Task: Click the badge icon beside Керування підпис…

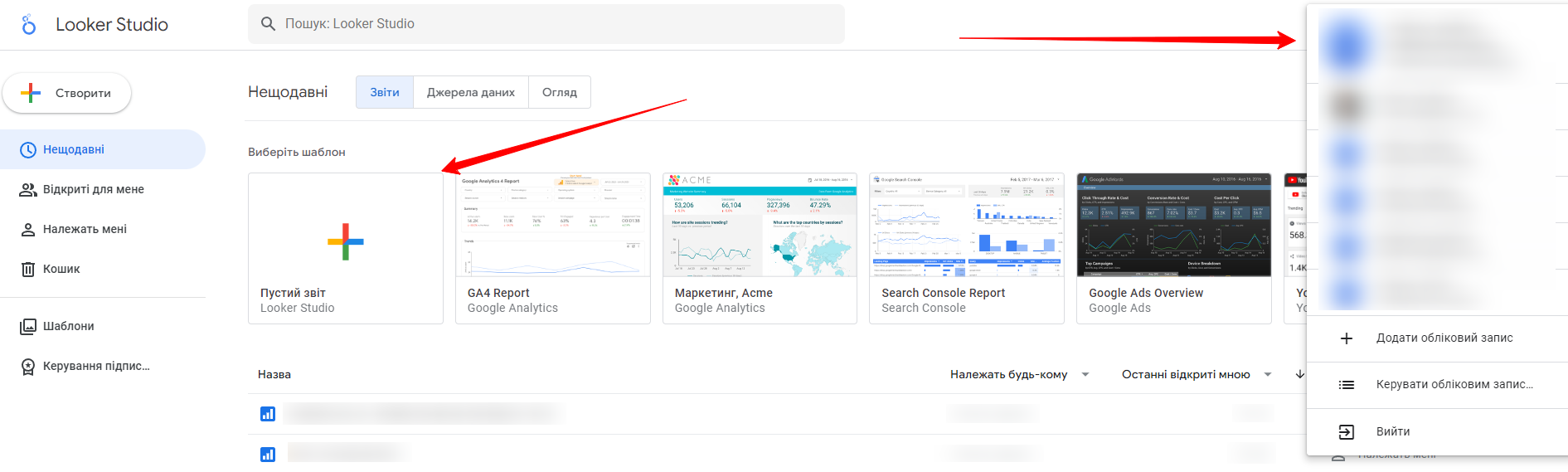Action: pos(28,367)
